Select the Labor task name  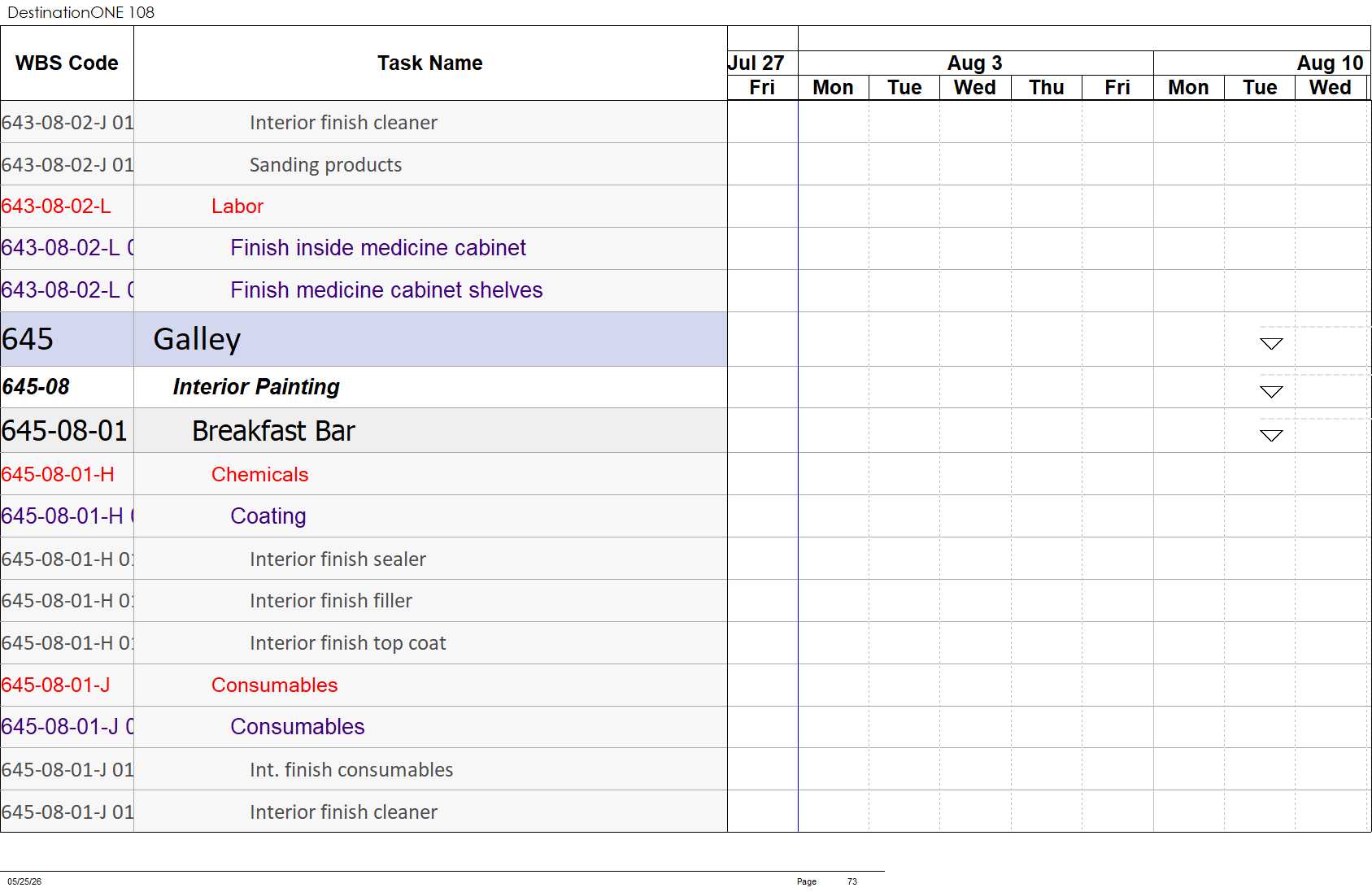(x=237, y=207)
